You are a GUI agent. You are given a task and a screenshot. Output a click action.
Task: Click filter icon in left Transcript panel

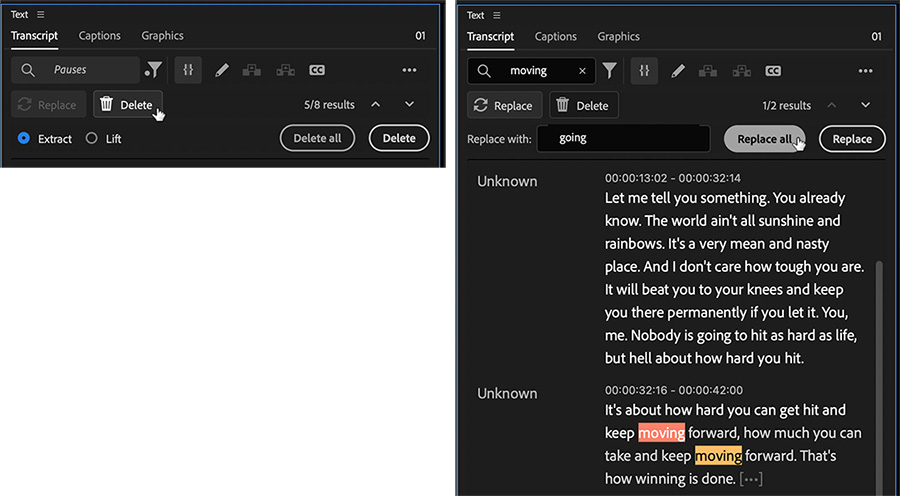pyautogui.click(x=153, y=70)
